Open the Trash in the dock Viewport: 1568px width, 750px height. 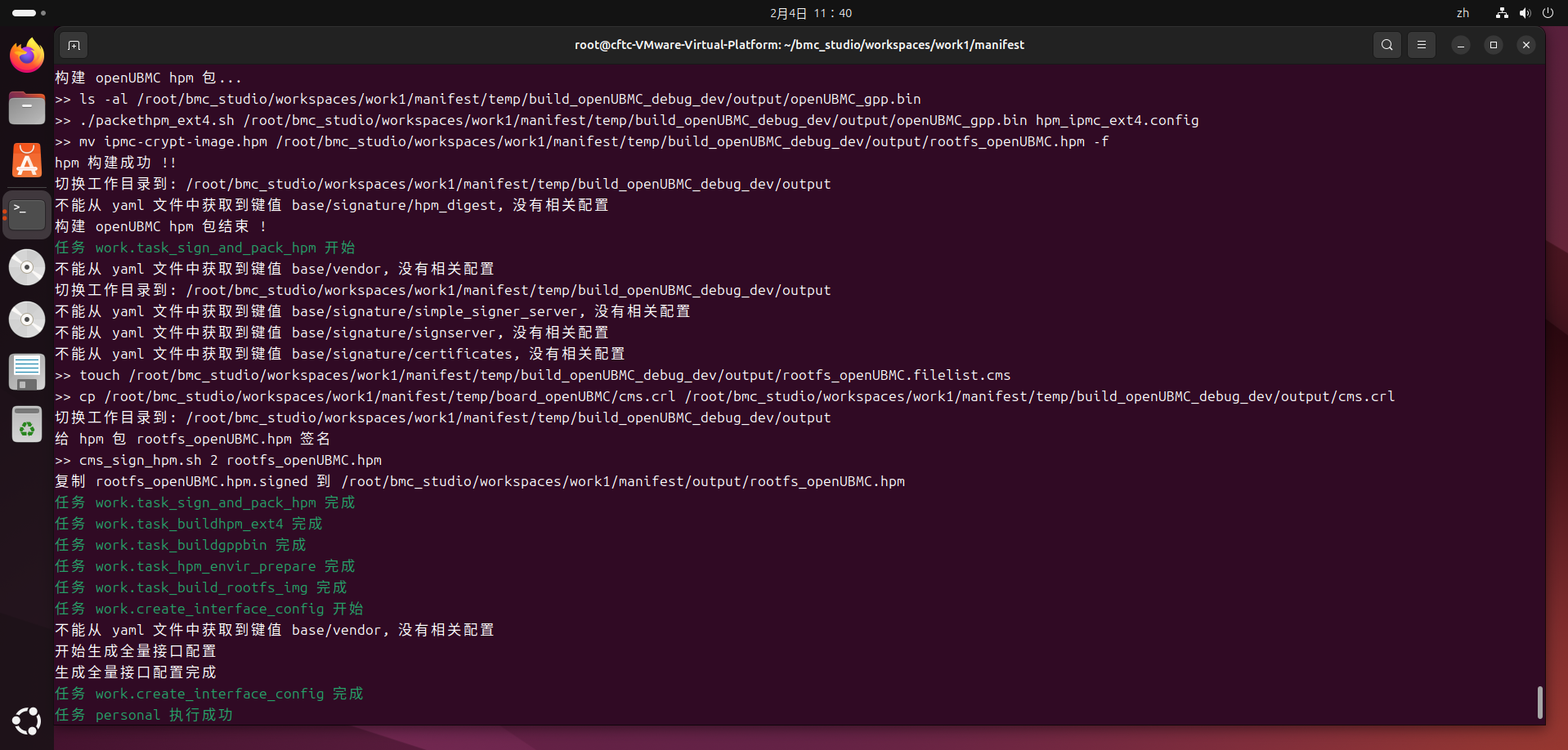(27, 425)
